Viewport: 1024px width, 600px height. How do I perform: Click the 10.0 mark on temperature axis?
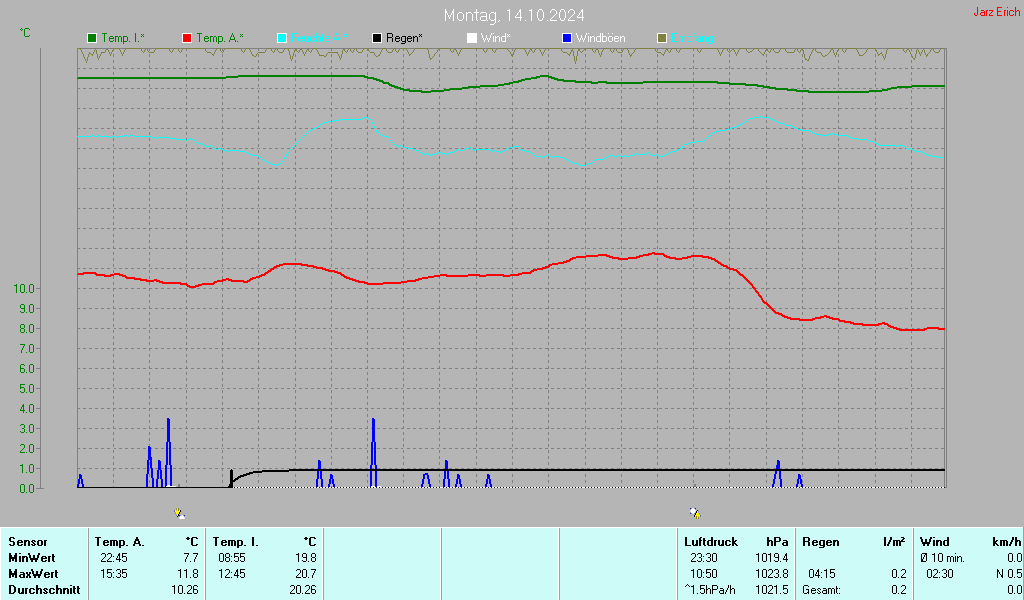pyautogui.click(x=24, y=289)
